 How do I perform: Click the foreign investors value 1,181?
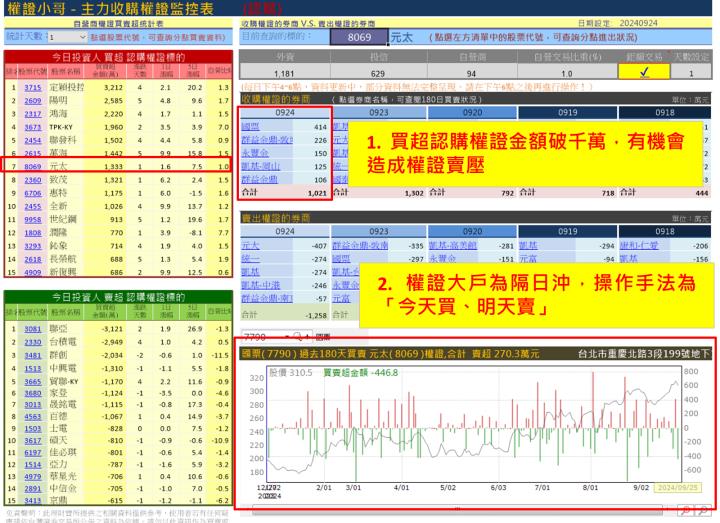click(284, 73)
